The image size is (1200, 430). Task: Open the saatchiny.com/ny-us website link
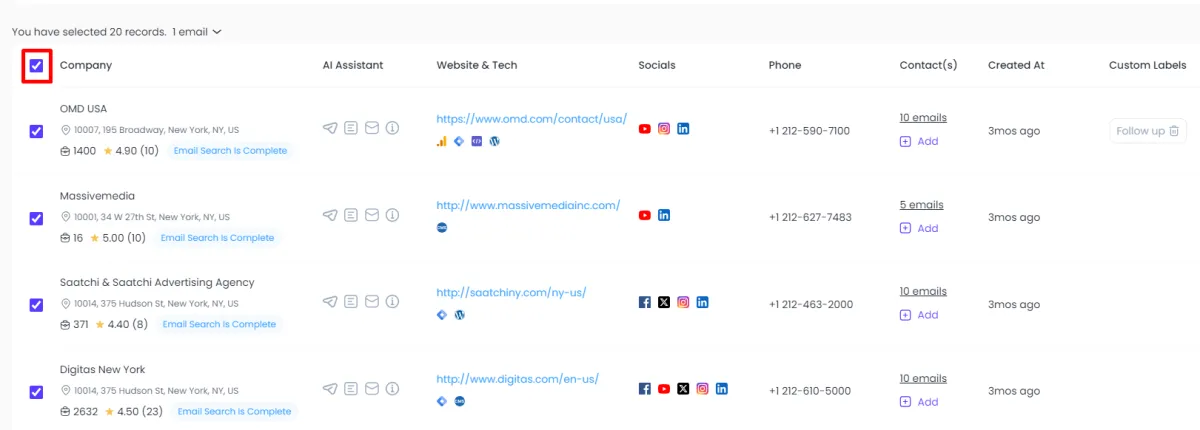(511, 293)
